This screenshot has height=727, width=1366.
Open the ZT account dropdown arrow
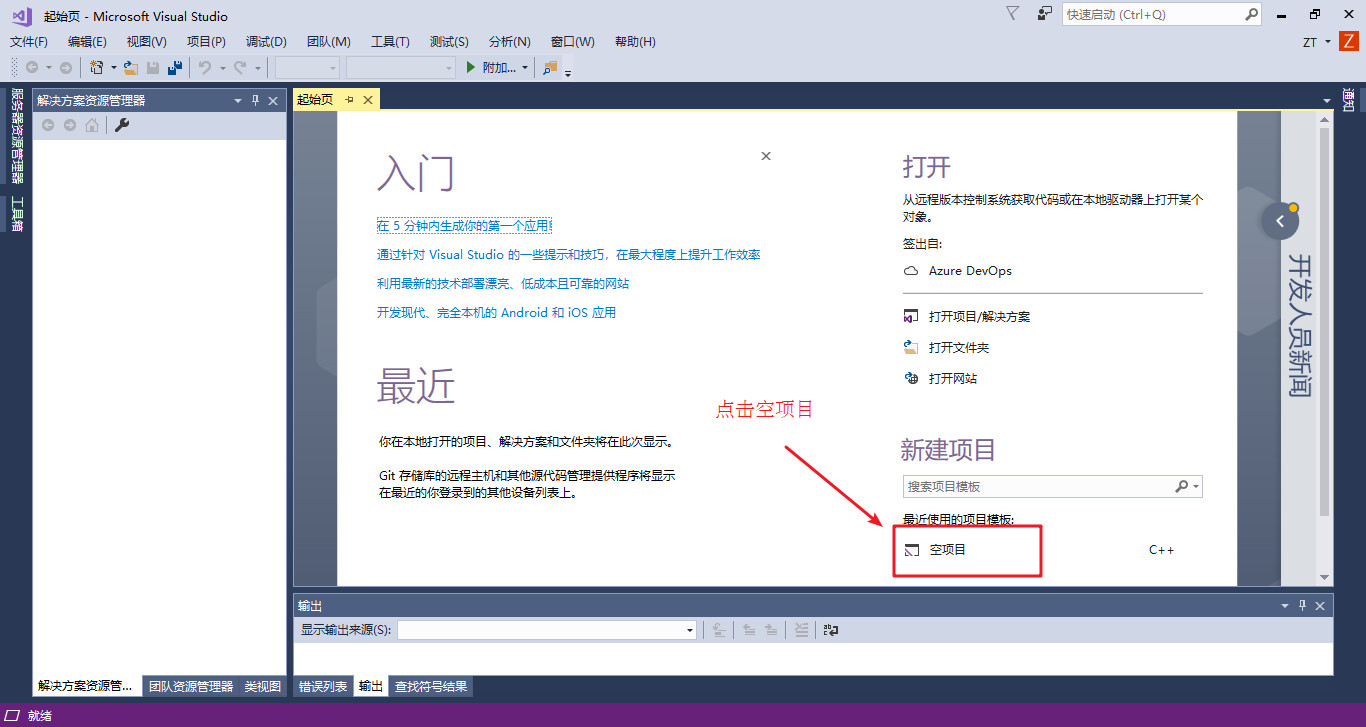pyautogui.click(x=1327, y=42)
